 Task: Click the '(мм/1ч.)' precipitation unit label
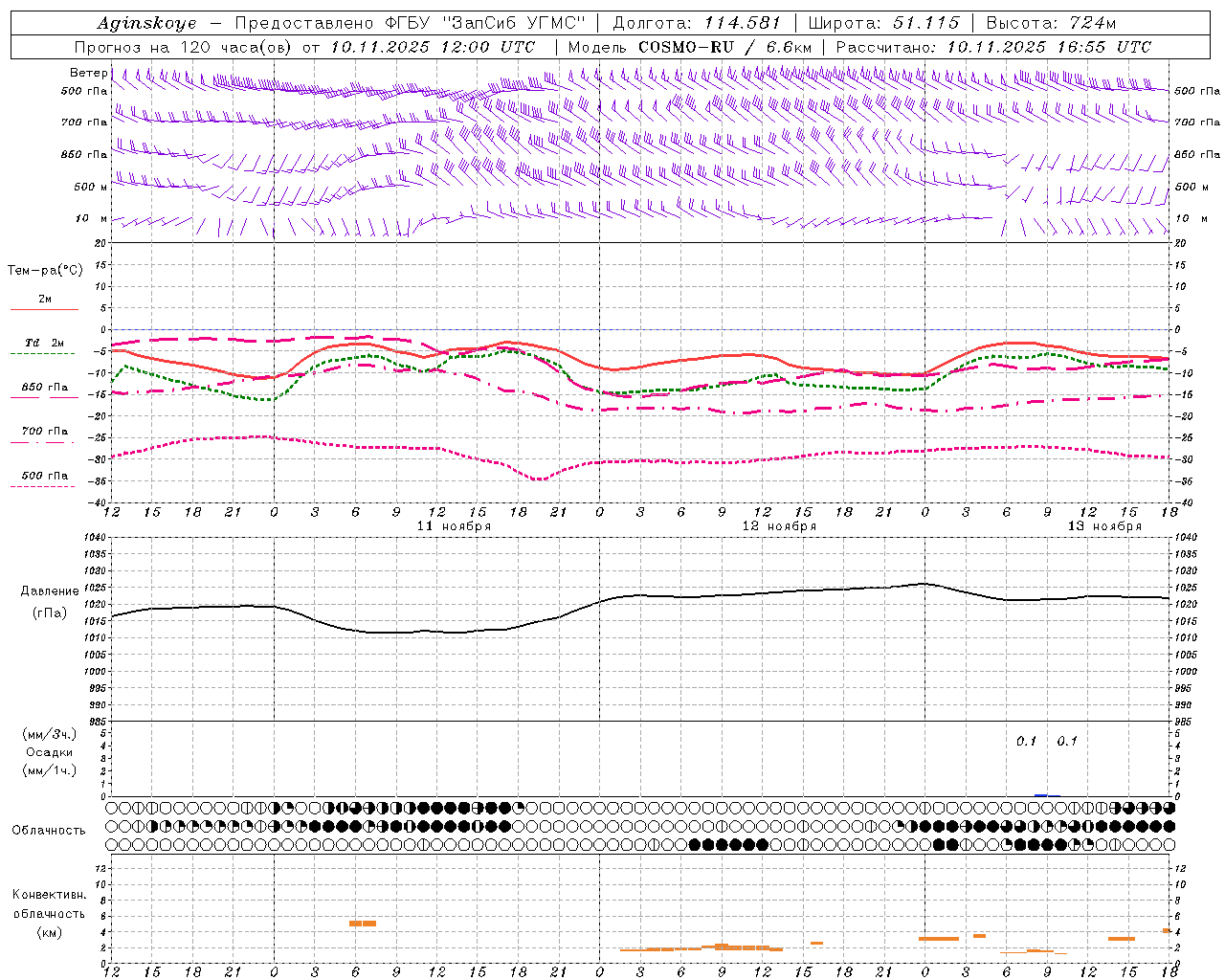click(50, 770)
